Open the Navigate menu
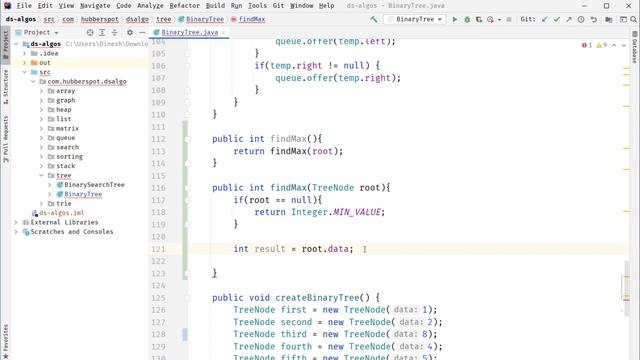The image size is (640, 360). coord(95,6)
